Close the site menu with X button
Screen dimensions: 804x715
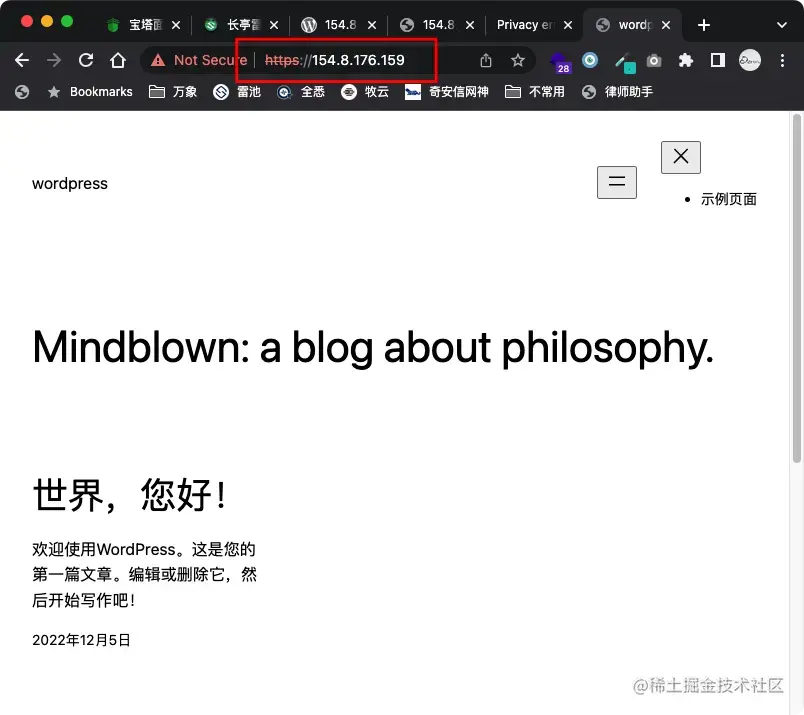(x=680, y=157)
